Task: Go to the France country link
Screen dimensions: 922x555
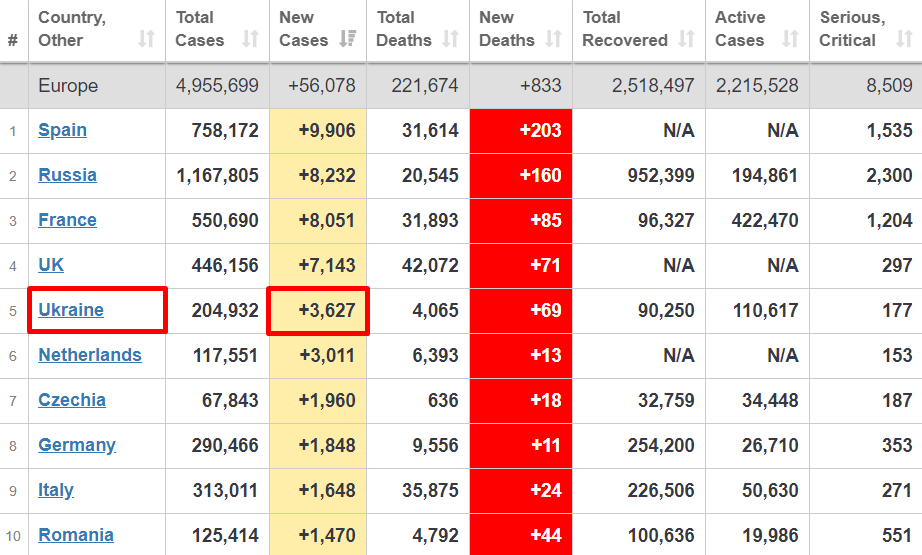Action: click(x=67, y=220)
